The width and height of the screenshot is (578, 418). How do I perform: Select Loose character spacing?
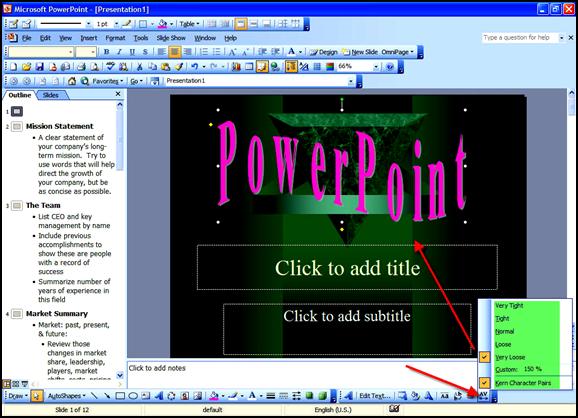(x=503, y=344)
